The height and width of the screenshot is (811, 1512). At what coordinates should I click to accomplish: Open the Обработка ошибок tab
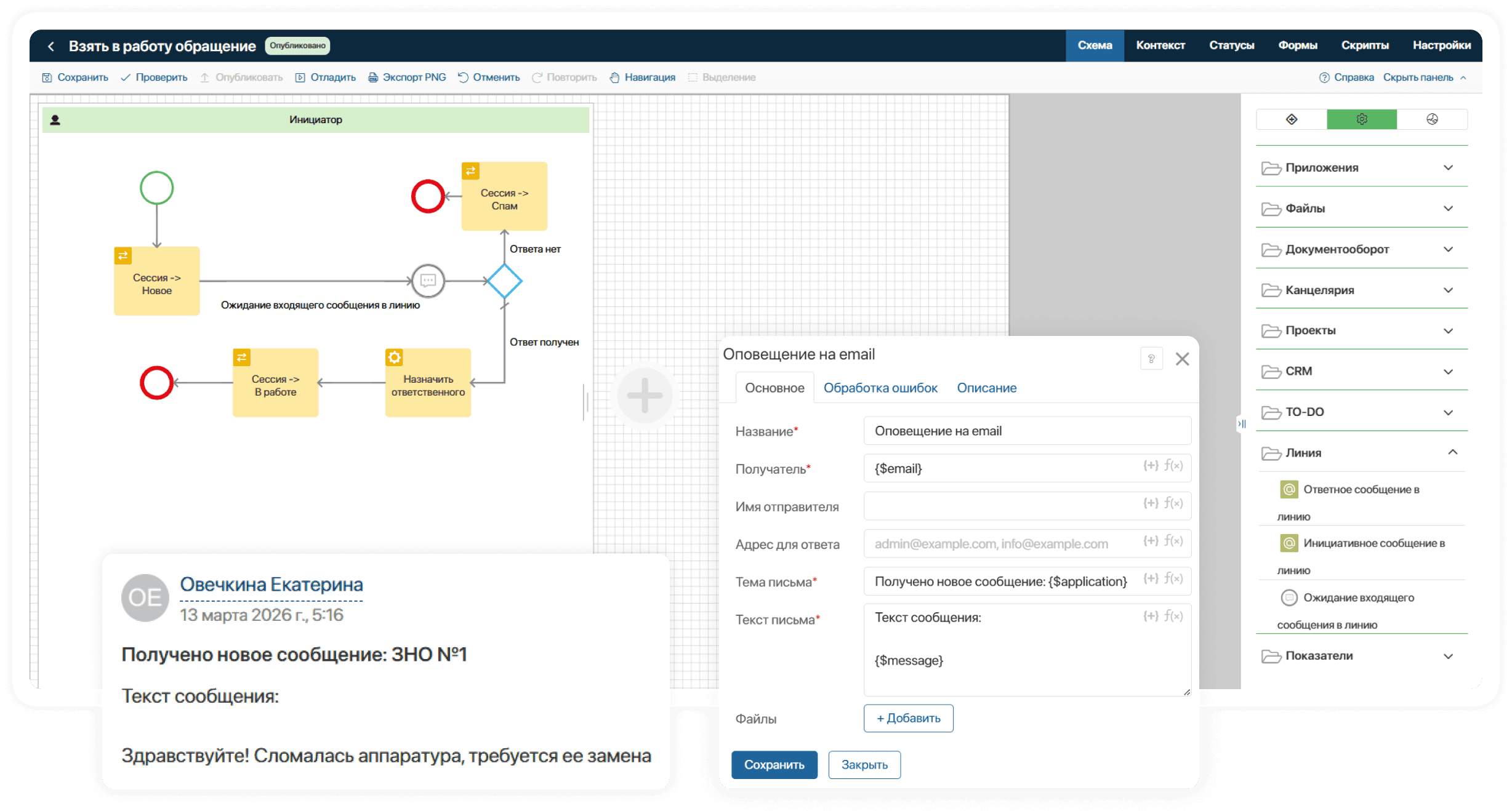click(880, 388)
